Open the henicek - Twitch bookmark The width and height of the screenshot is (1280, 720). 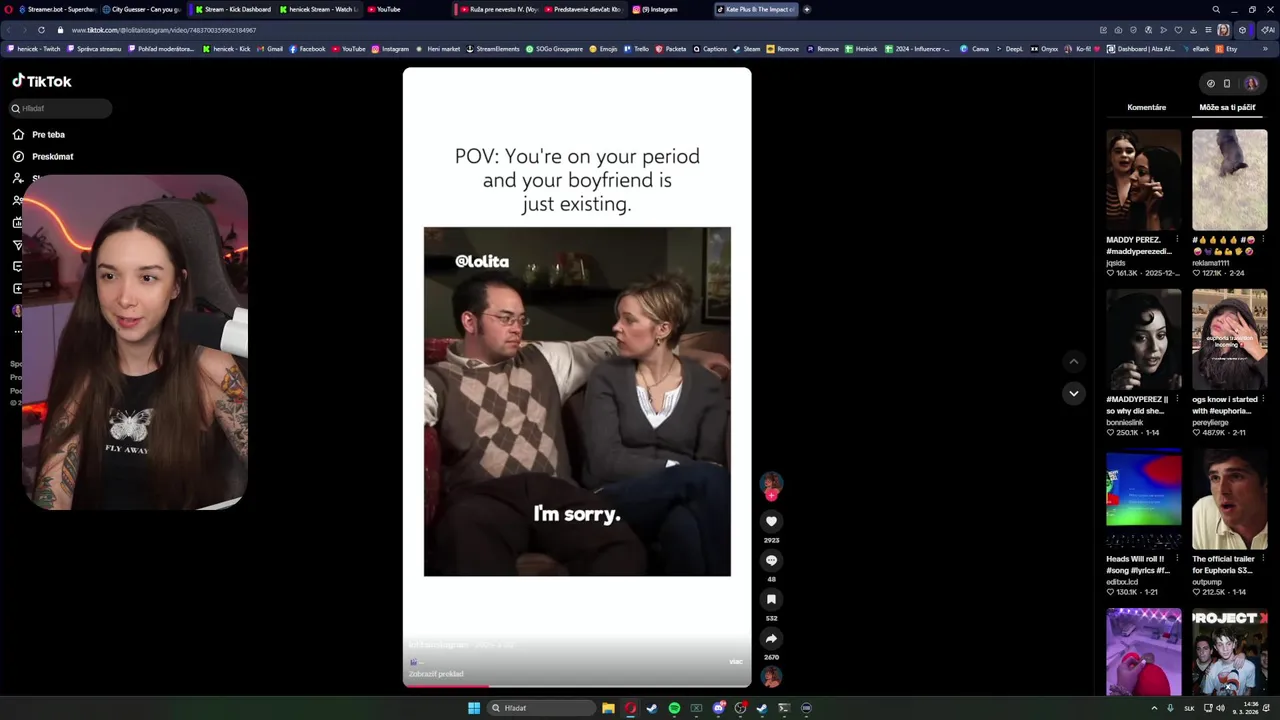click(34, 49)
